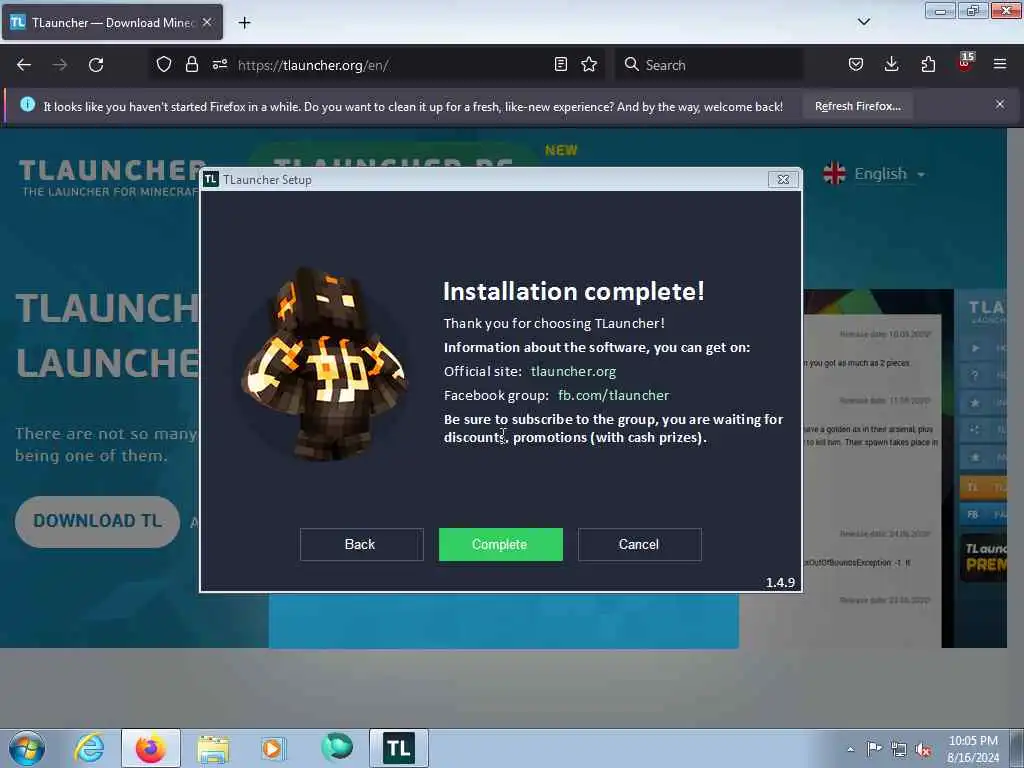
Task: Switch to Firefox in the taskbar
Action: coord(151,748)
